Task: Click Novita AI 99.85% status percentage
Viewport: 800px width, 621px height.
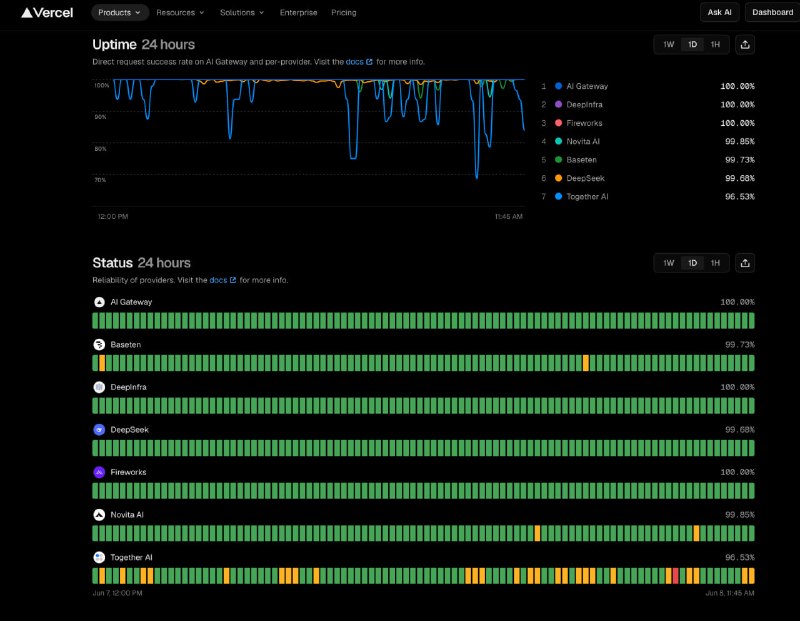Action: (739, 515)
